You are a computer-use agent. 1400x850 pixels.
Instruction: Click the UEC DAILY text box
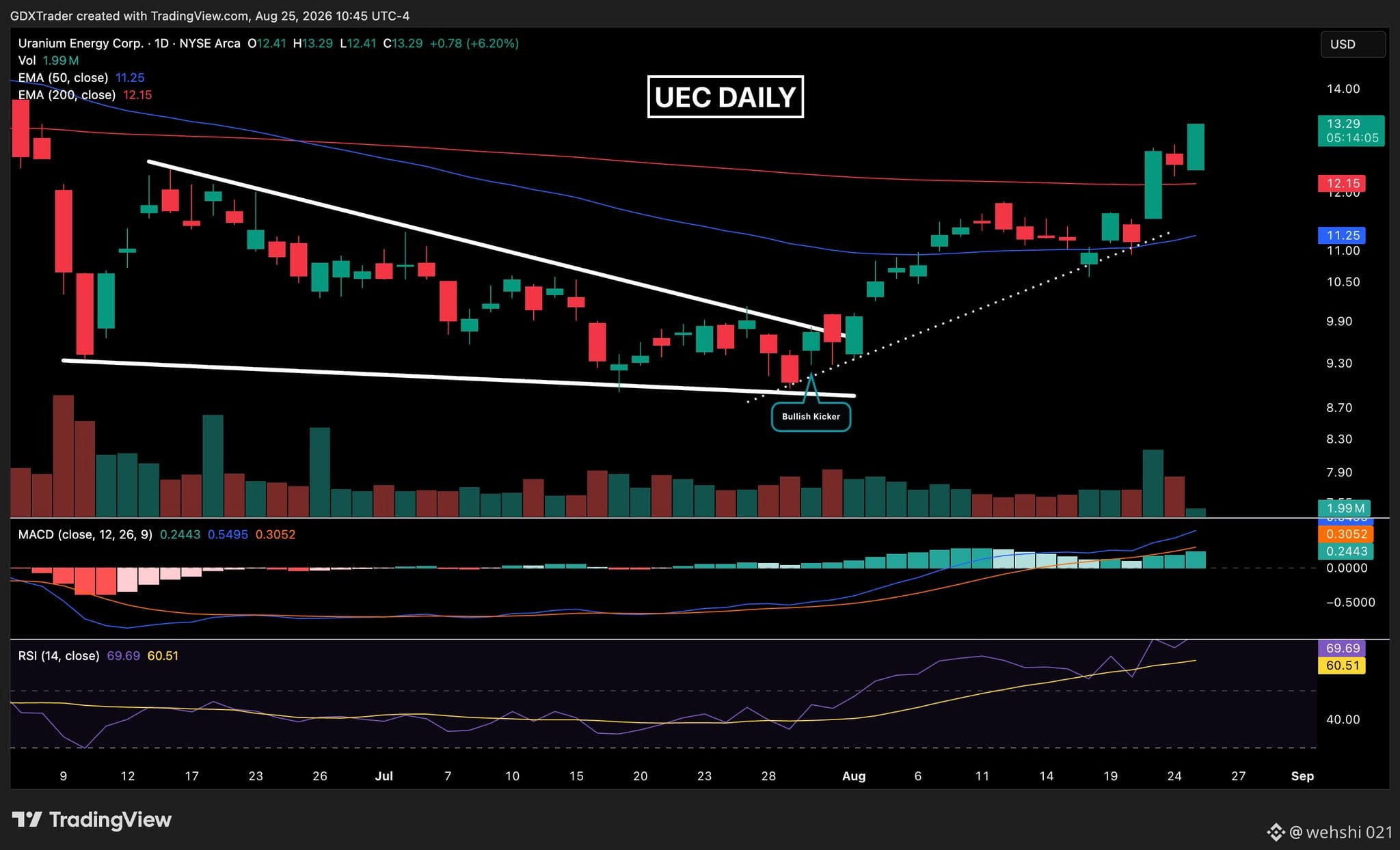[x=725, y=97]
